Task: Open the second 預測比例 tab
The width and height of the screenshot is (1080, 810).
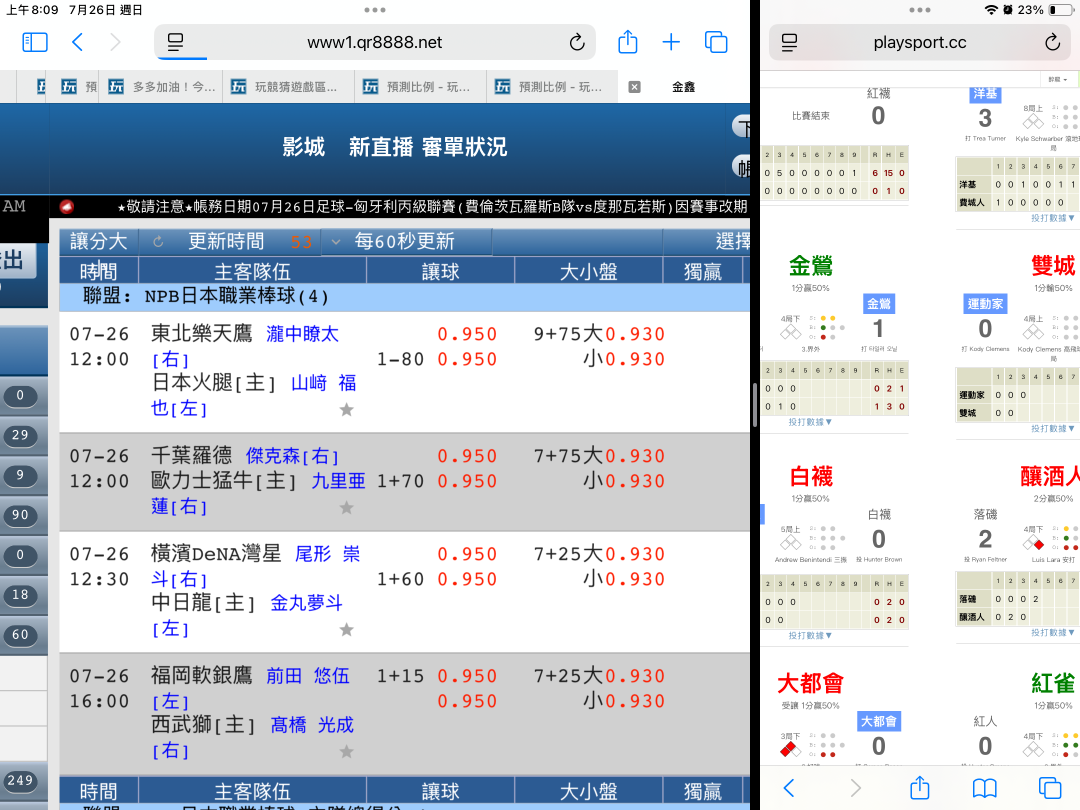Action: (x=552, y=87)
